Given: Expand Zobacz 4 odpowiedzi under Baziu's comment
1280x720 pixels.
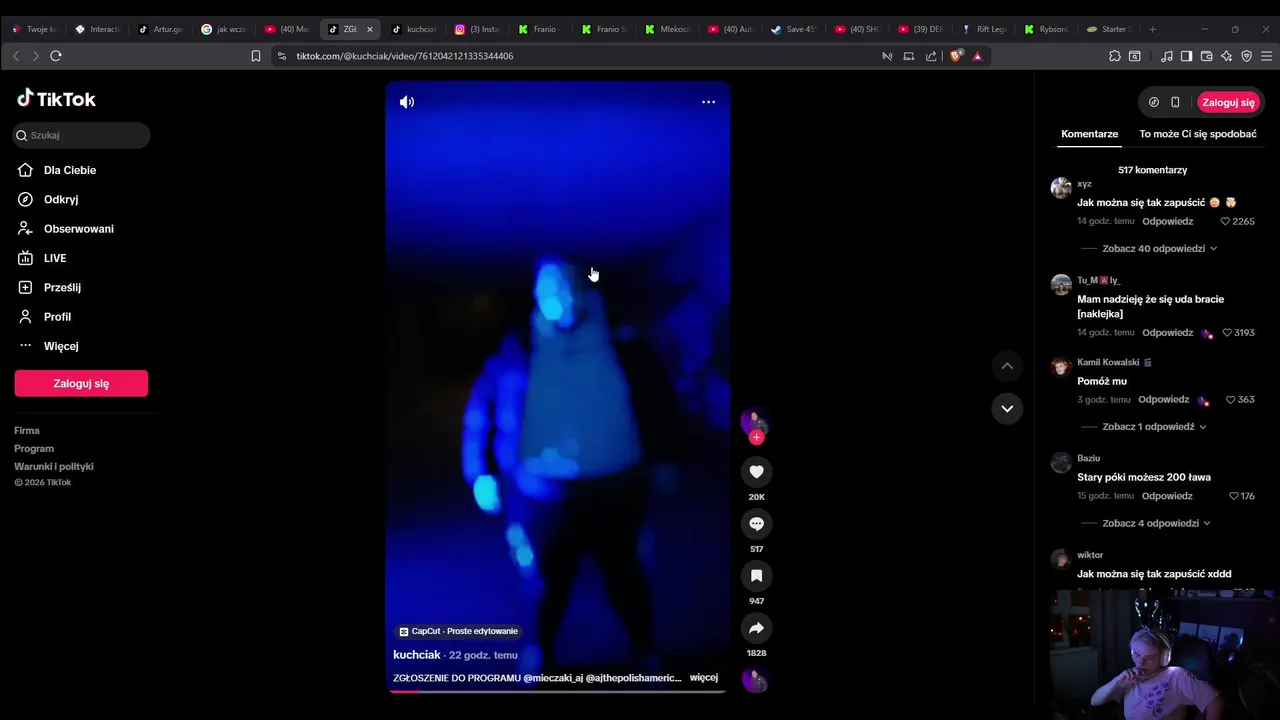Looking at the screenshot, I should coord(1156,523).
